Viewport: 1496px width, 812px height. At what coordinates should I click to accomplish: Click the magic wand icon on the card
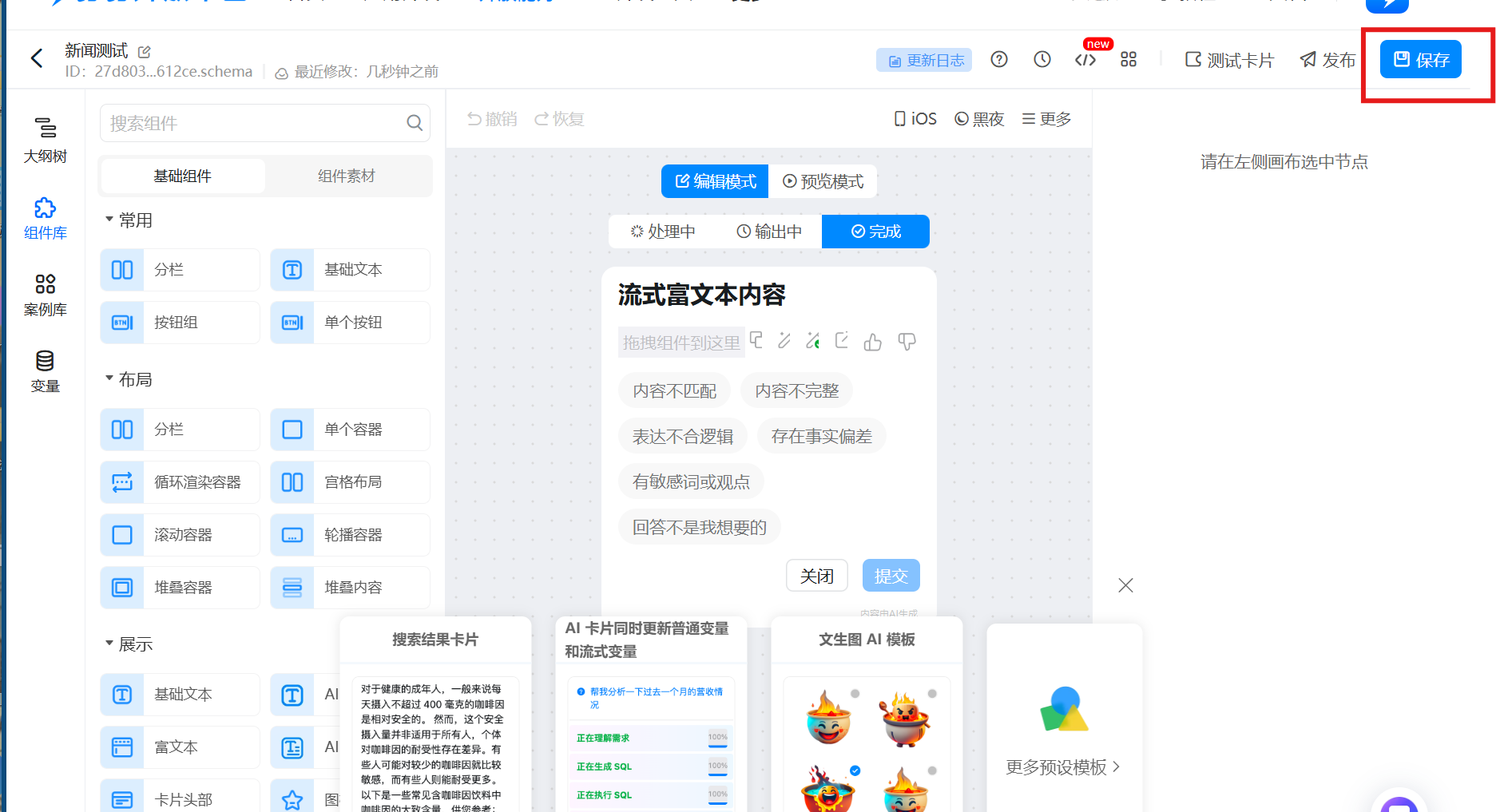click(784, 341)
